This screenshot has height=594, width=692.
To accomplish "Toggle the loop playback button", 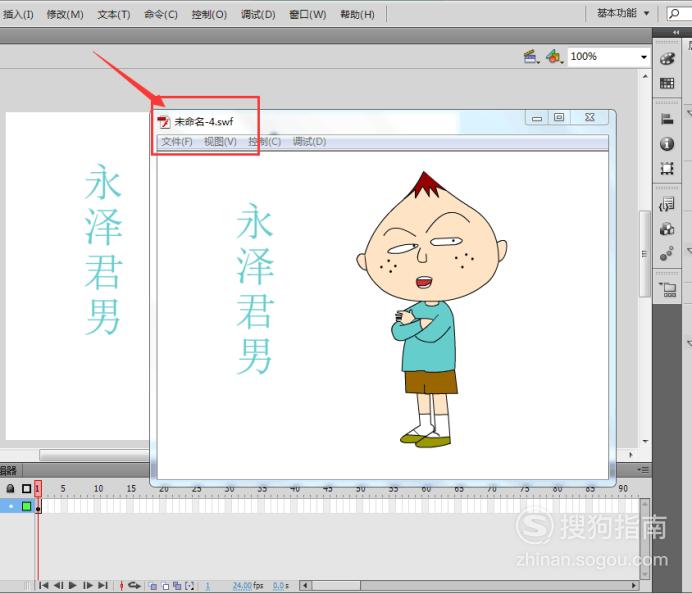I will pos(134,586).
